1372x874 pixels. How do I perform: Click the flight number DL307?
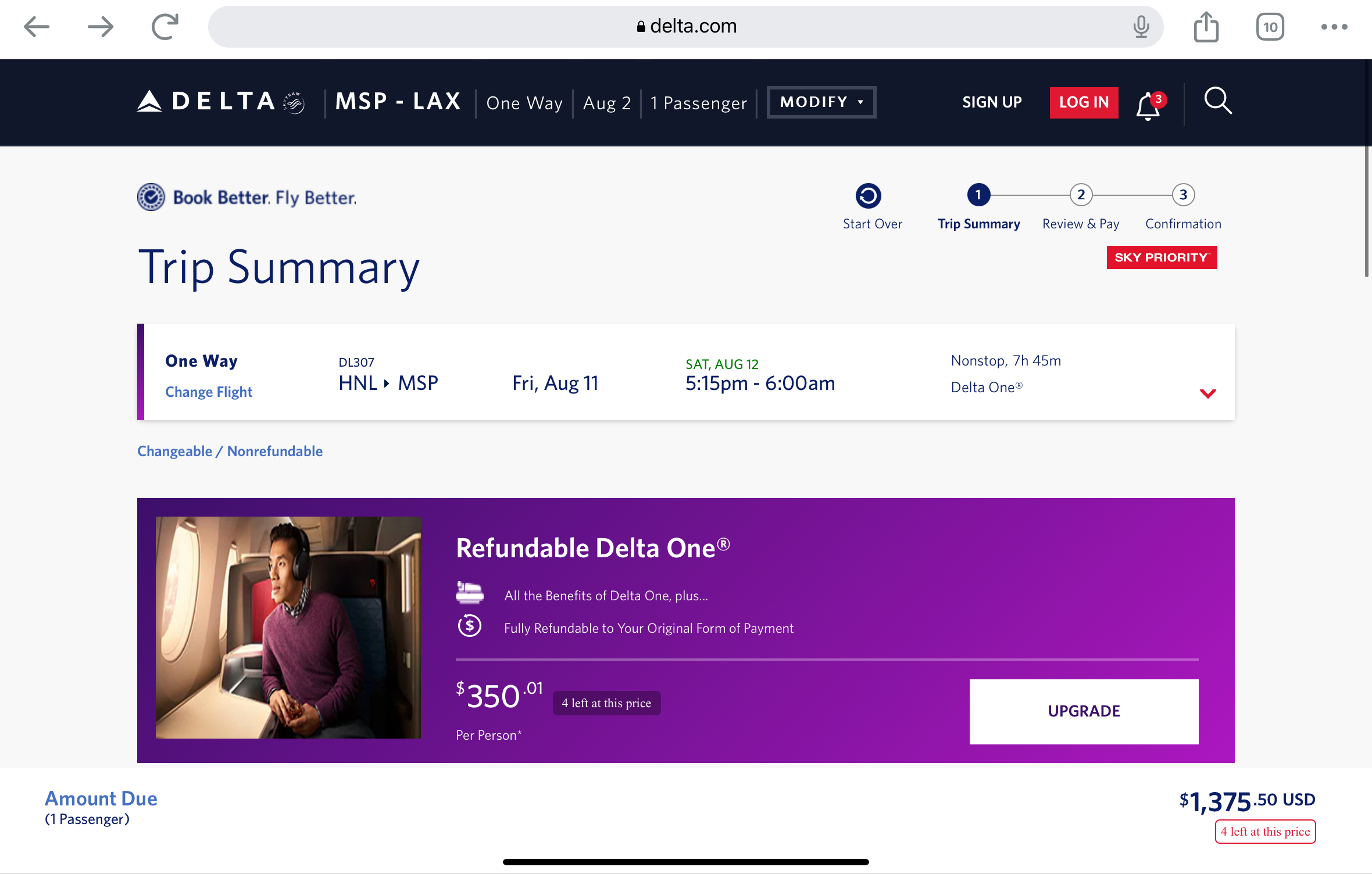[x=356, y=363]
